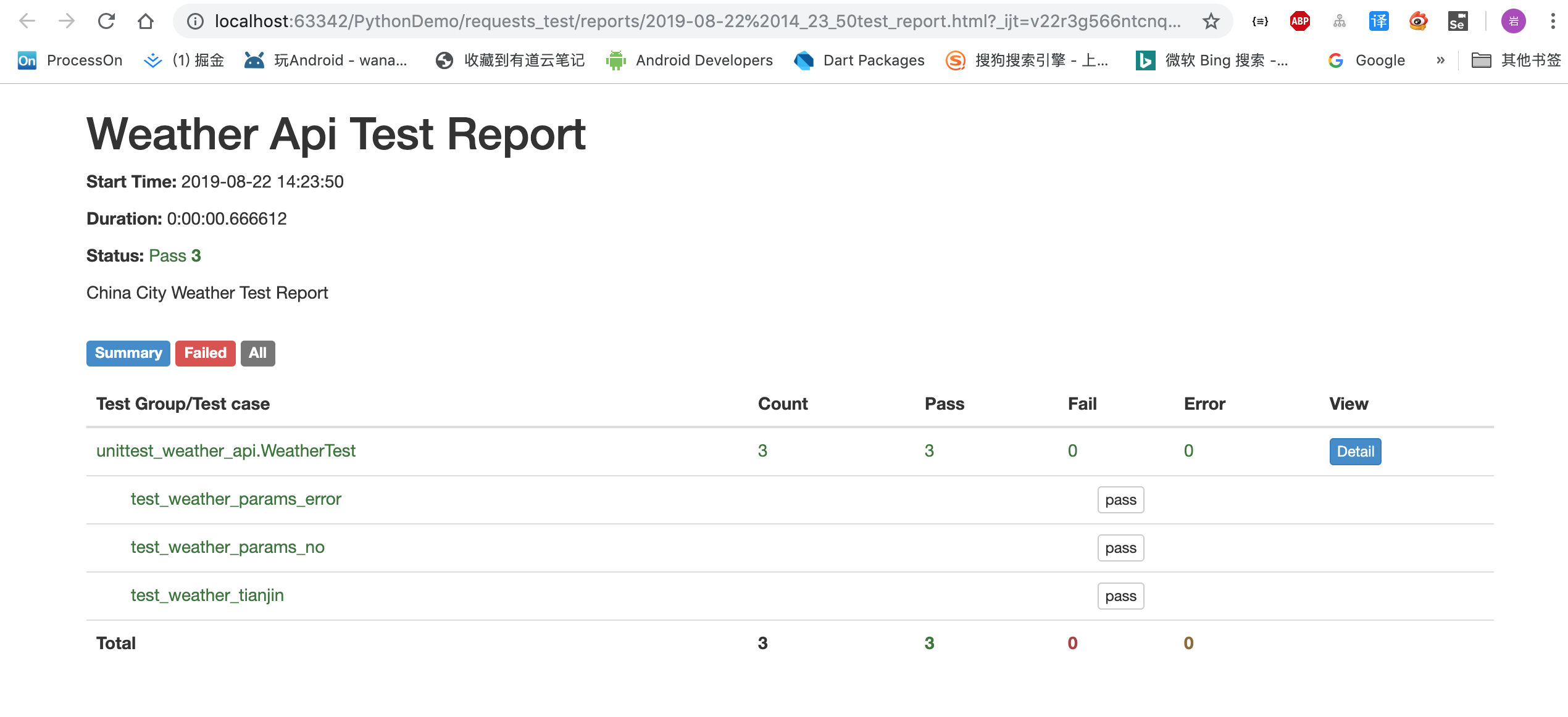Screen dimensions: 1568x717
Task: Toggle pass result for test_weather_params_no
Action: click(1120, 548)
